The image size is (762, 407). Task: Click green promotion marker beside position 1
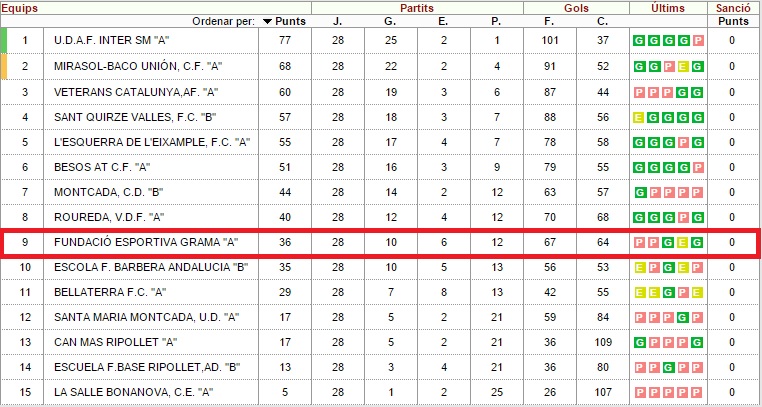pos(3,40)
